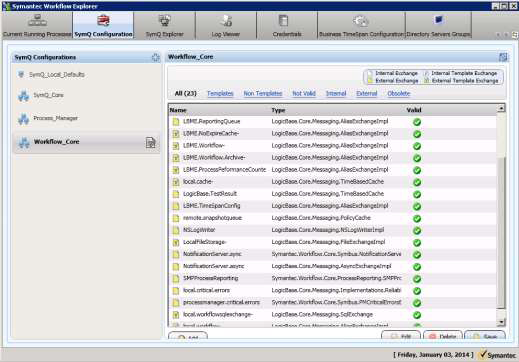
Task: Click valid checkmark for processmanager.critical.errors
Action: tap(417, 303)
